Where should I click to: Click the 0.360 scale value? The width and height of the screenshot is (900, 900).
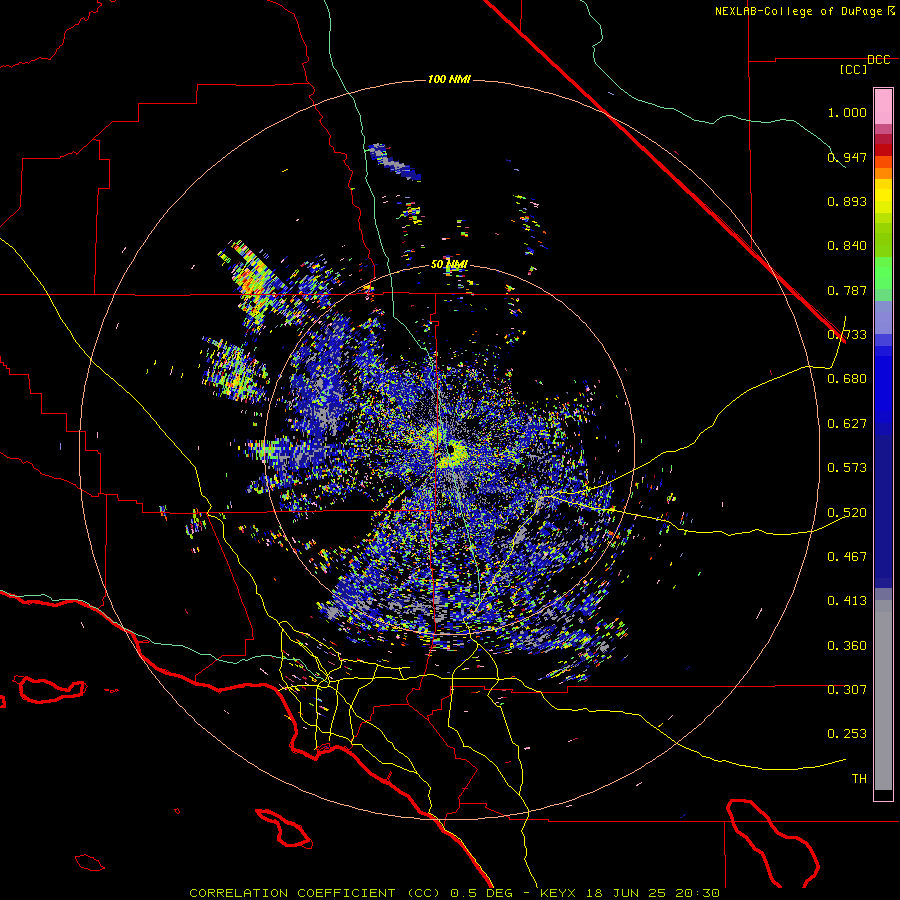click(x=847, y=646)
